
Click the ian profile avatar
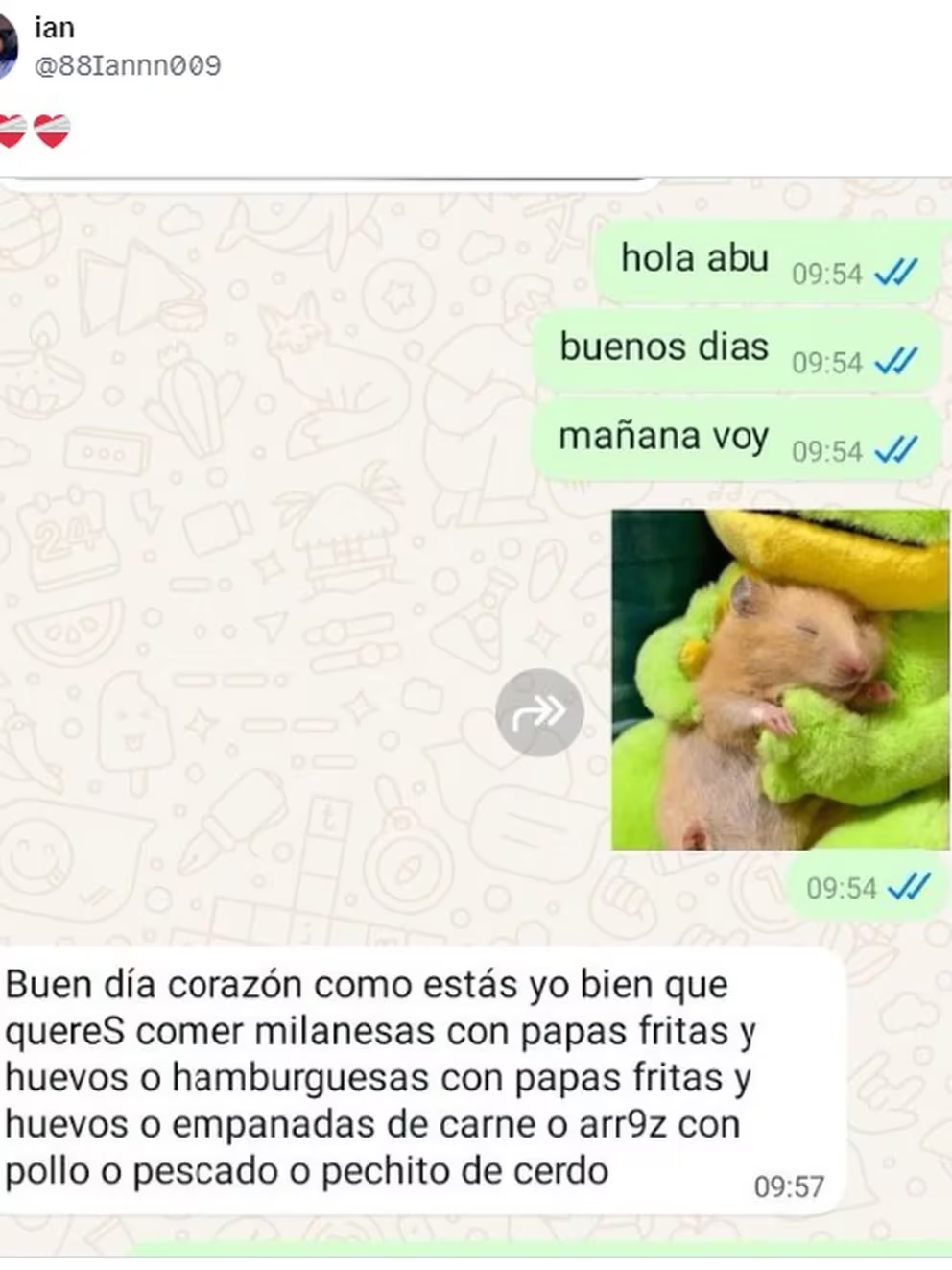pyautogui.click(x=8, y=46)
